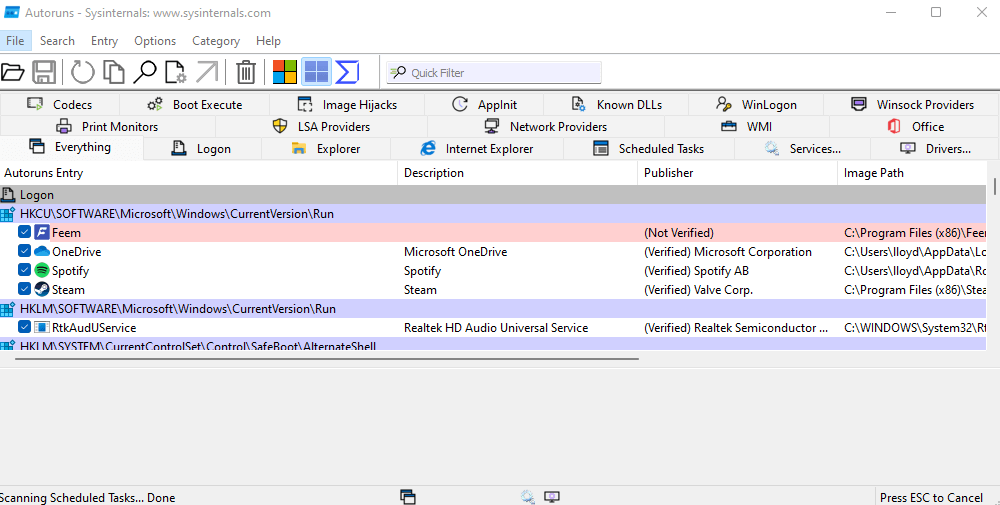Open the Options menu

tap(155, 41)
